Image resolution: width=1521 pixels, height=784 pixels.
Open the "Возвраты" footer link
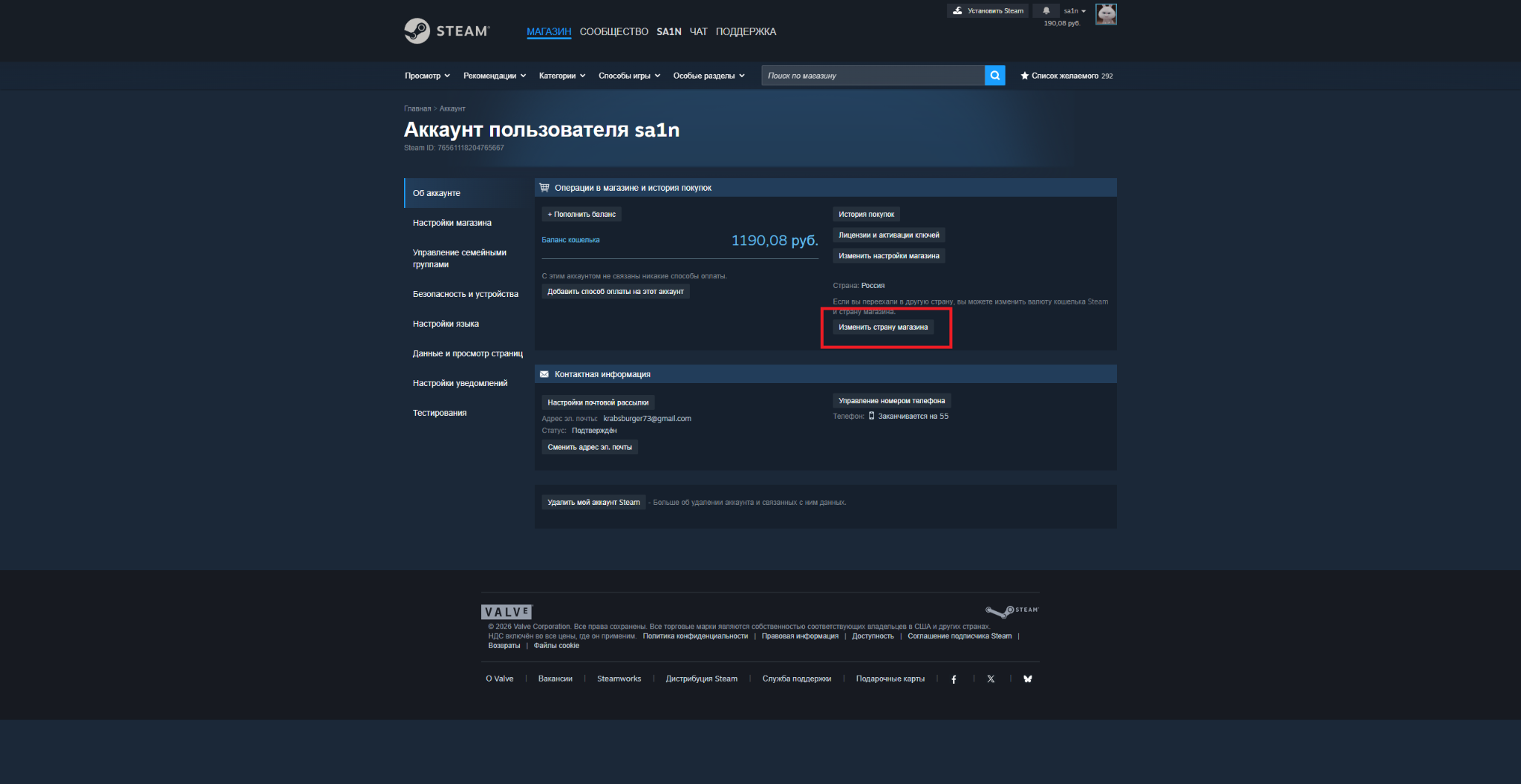[x=504, y=646]
